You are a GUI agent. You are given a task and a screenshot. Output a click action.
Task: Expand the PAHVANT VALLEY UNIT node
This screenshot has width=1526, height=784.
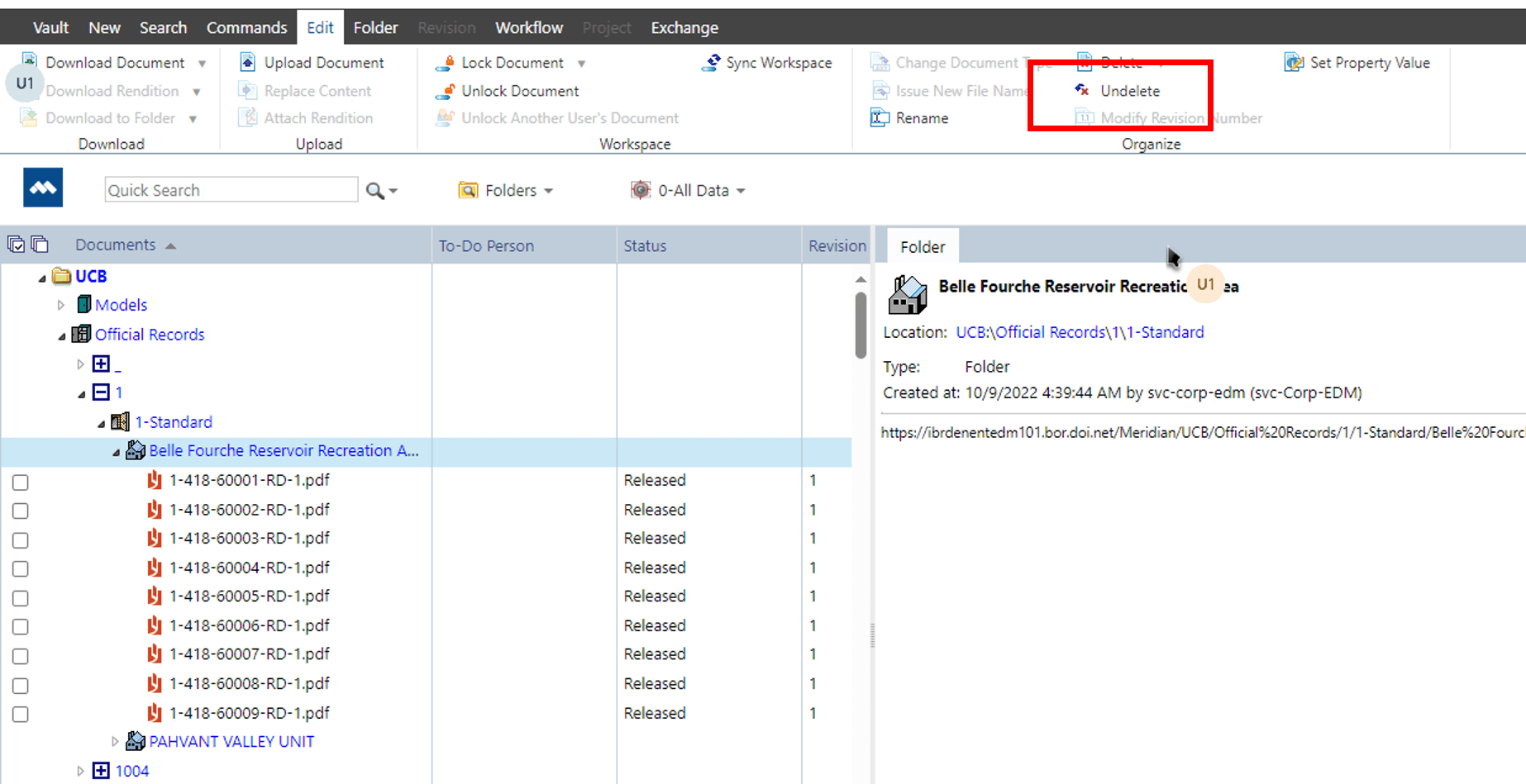tap(115, 741)
